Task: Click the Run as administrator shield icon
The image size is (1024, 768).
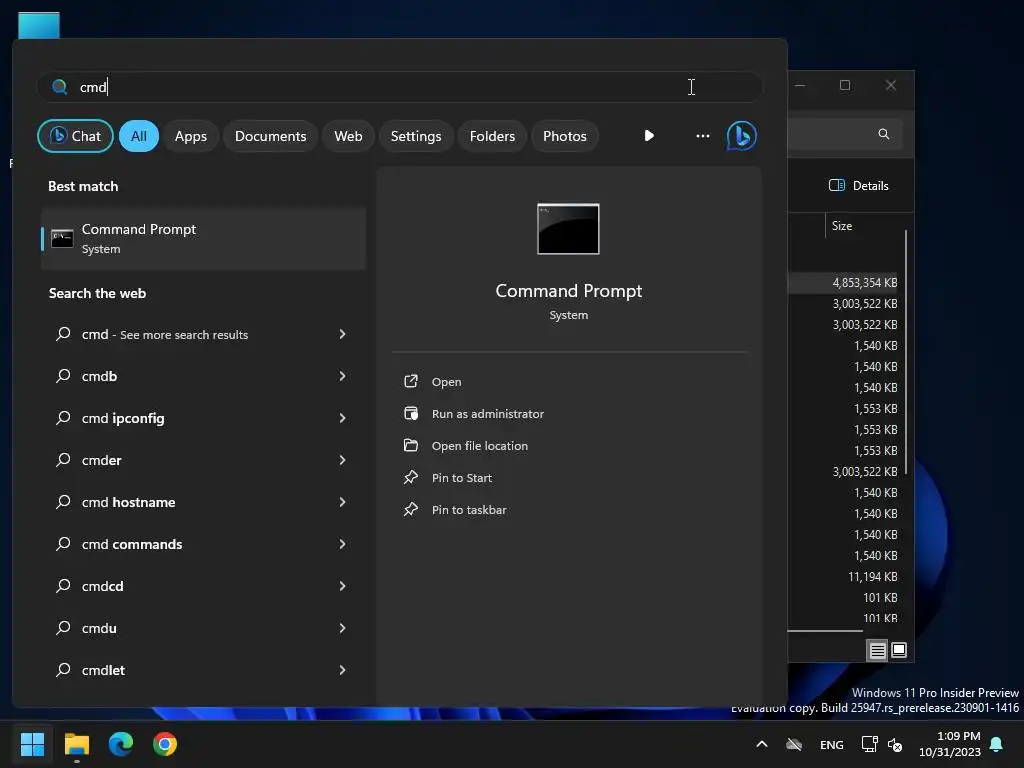Action: (x=411, y=413)
